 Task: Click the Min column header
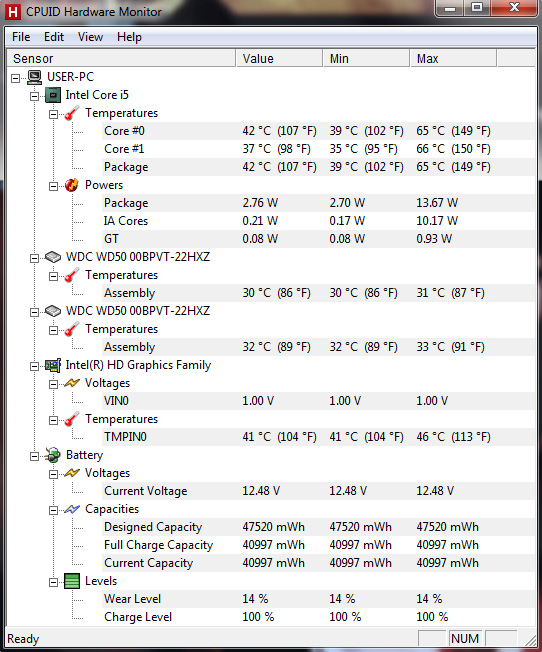(366, 59)
